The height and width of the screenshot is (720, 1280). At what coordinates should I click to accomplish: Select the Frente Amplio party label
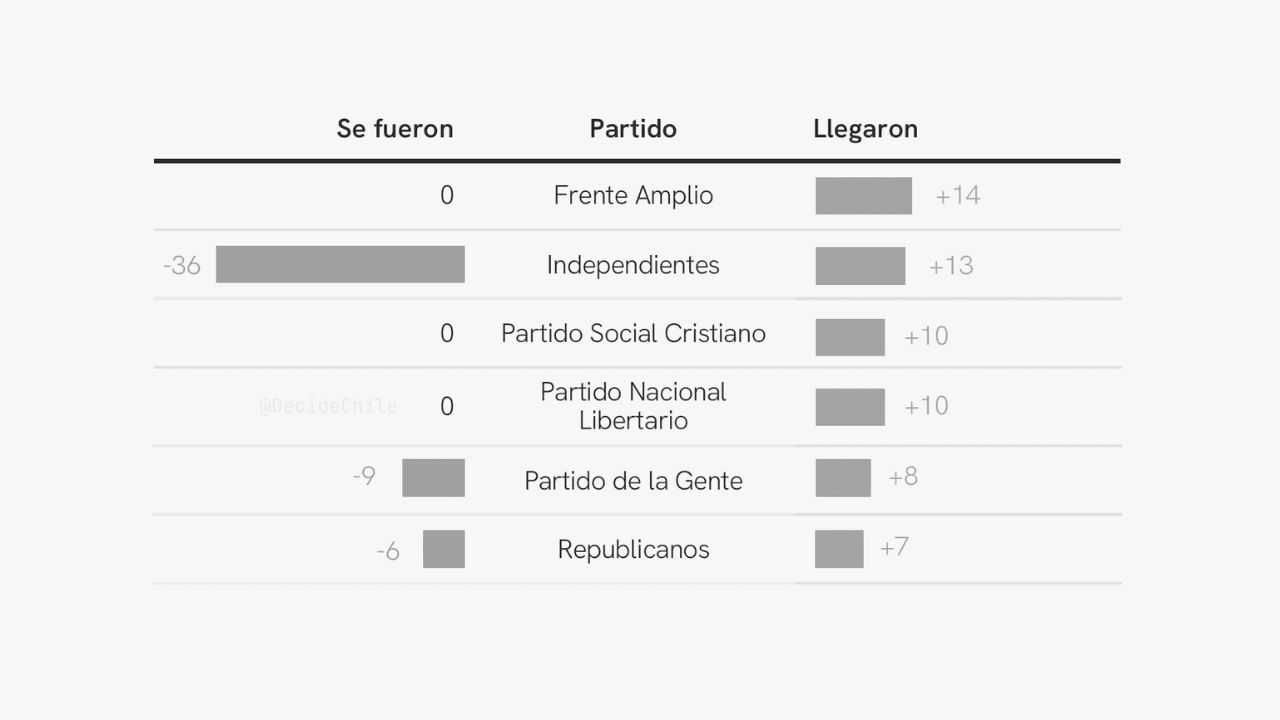633,195
